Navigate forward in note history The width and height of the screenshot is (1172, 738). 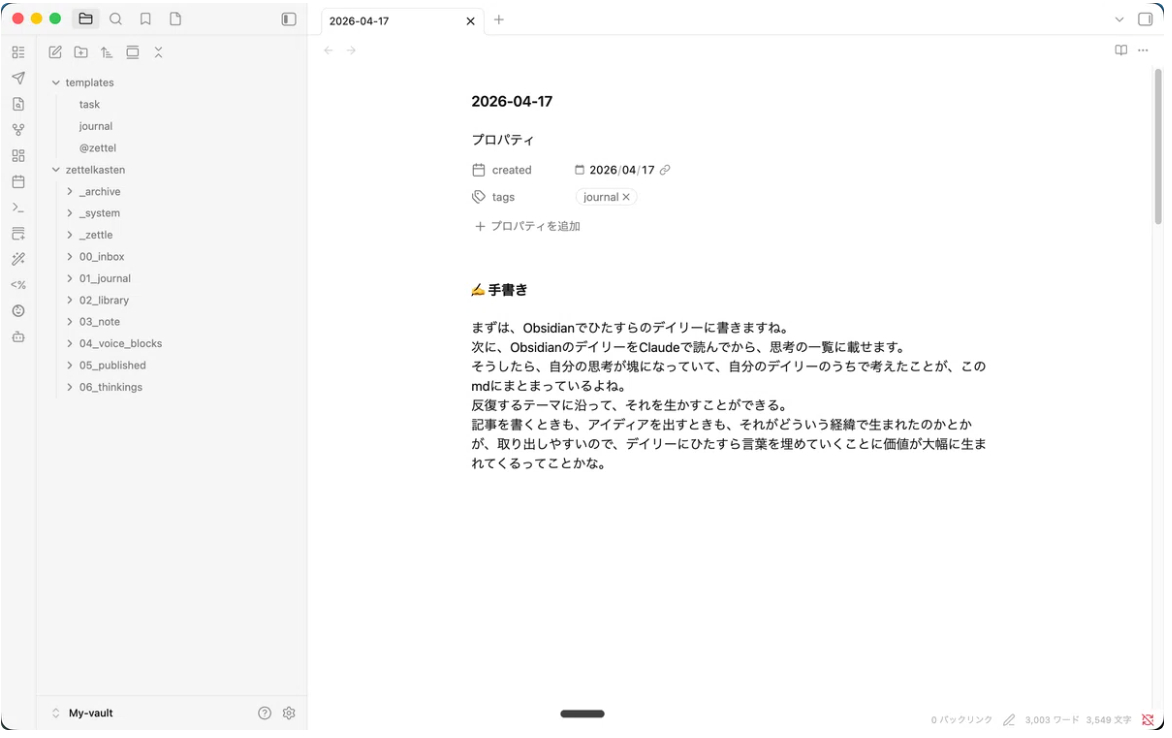(x=351, y=51)
